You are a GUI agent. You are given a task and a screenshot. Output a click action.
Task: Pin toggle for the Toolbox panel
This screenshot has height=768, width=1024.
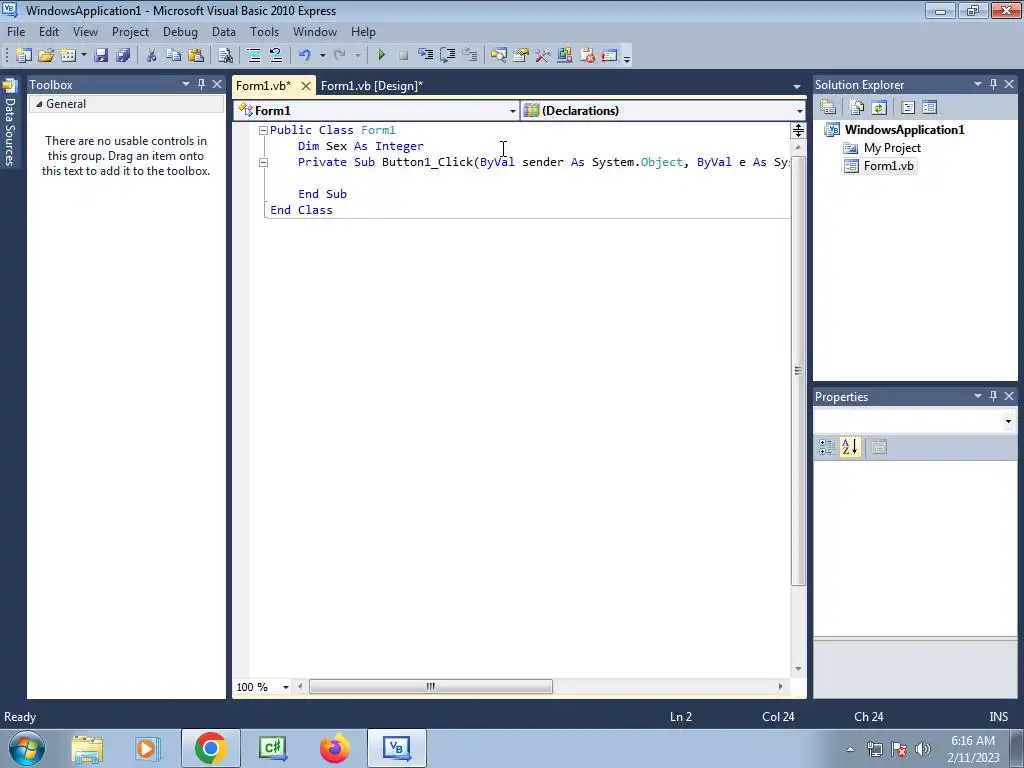[201, 84]
